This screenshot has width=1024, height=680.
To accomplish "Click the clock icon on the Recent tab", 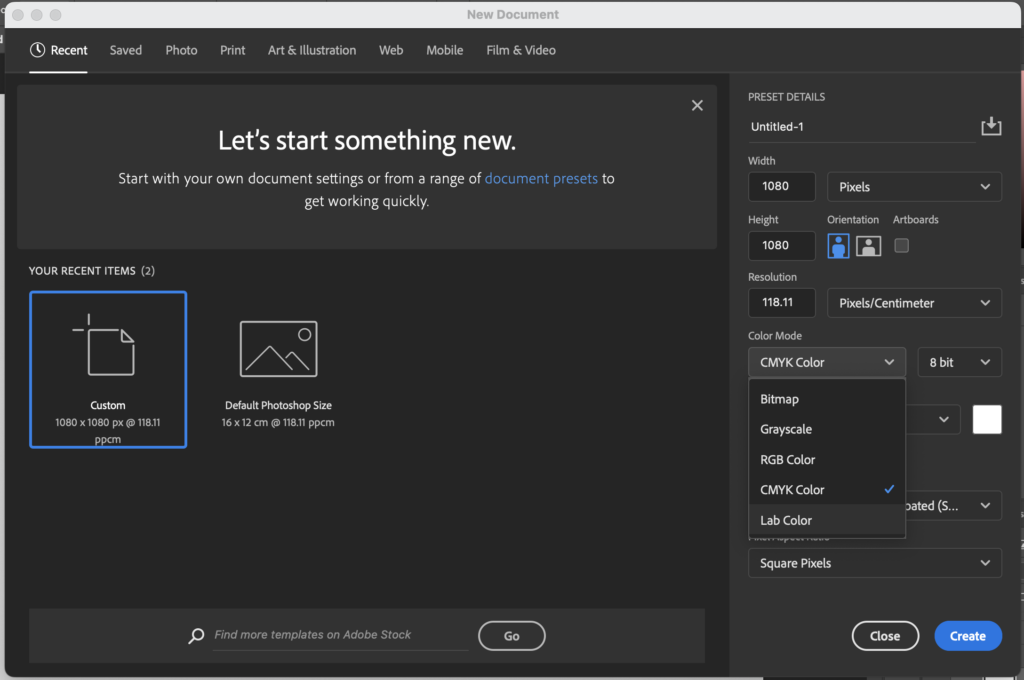I will click(38, 50).
